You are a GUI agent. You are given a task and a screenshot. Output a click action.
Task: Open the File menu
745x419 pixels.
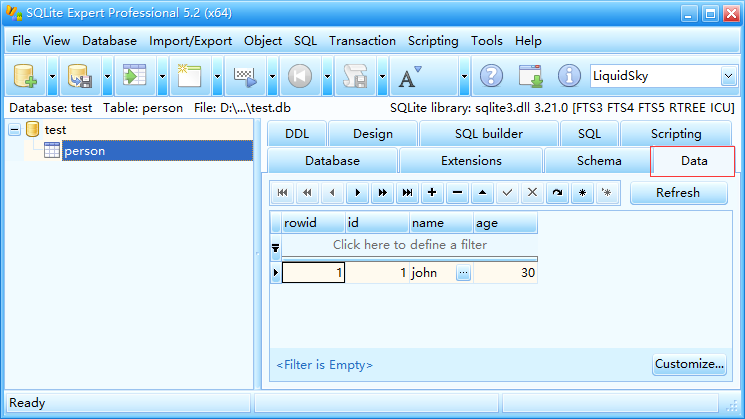coord(21,41)
